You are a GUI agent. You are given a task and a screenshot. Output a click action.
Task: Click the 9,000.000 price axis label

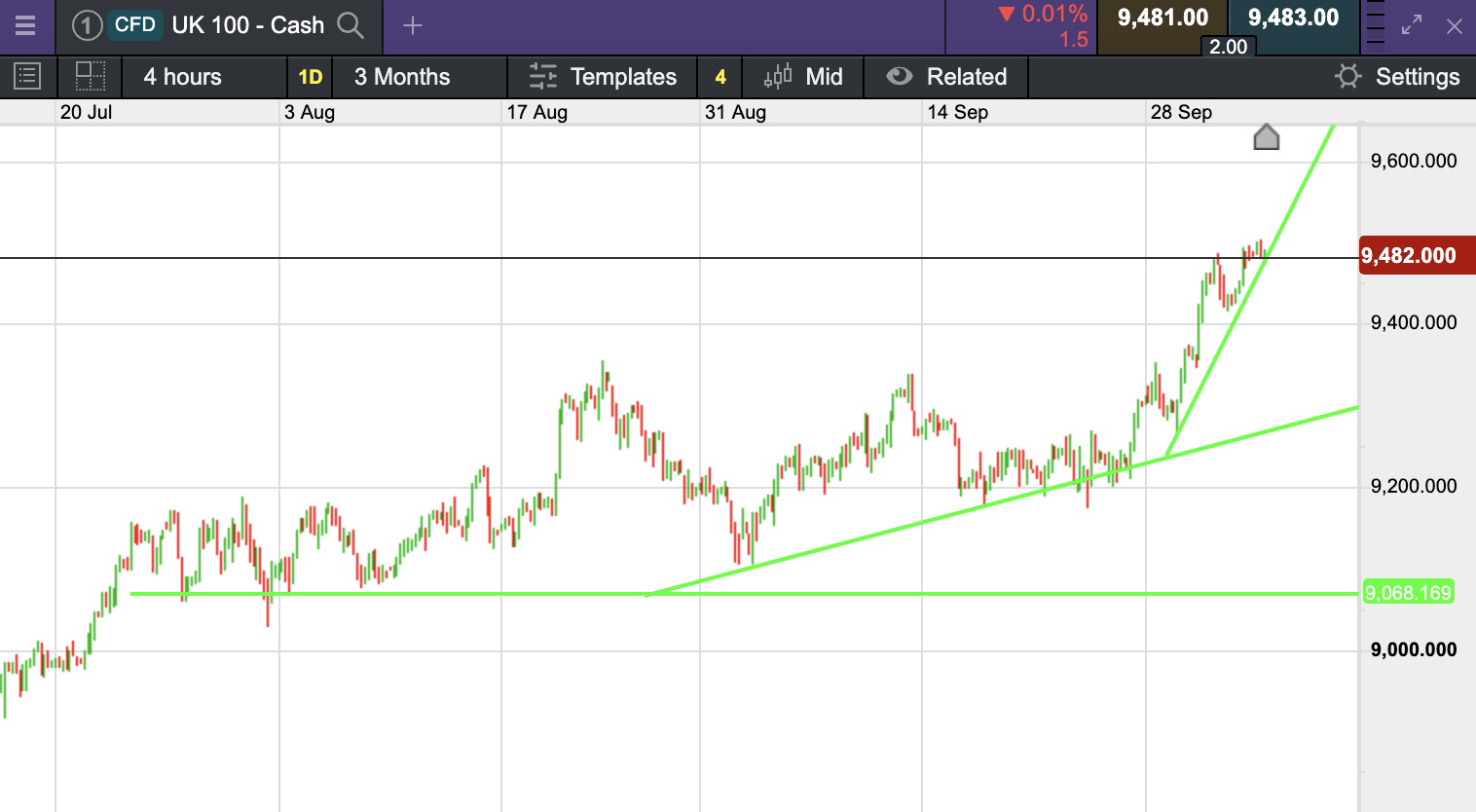1414,650
